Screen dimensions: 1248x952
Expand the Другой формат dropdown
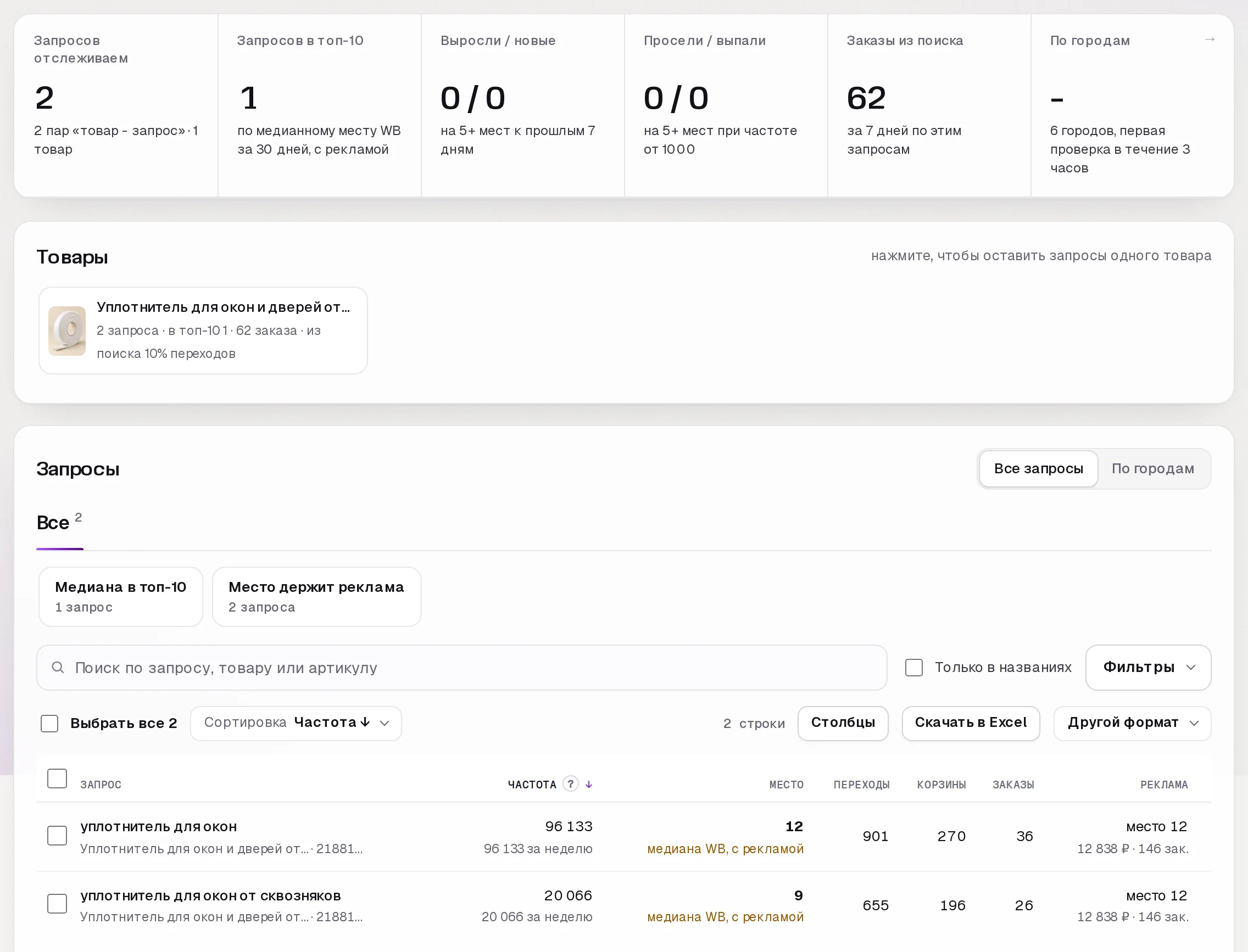coord(1132,723)
